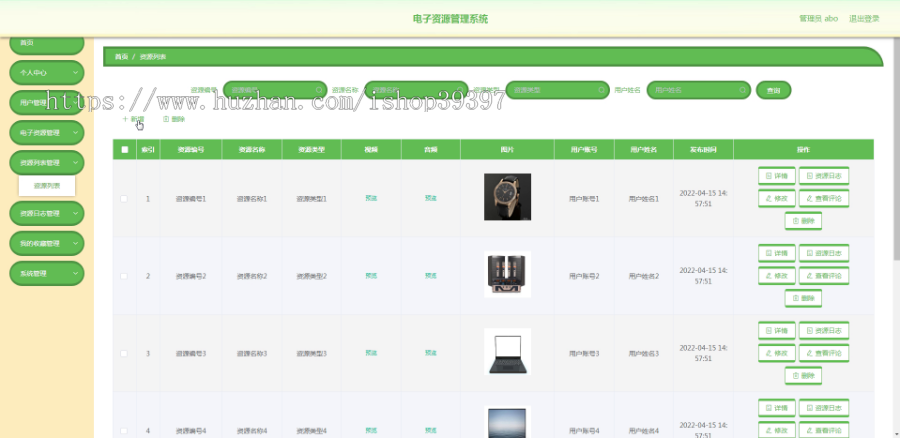Expand the 资源日志管理 sidebar menu
Image resolution: width=900 pixels, height=438 pixels.
[46, 214]
